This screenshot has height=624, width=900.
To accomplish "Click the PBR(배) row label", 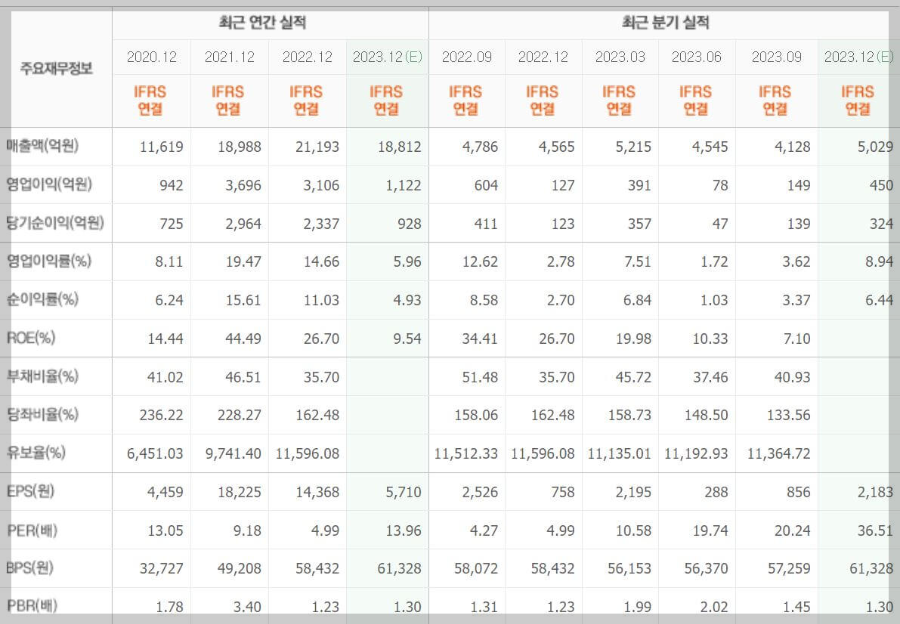I will click(x=32, y=606).
